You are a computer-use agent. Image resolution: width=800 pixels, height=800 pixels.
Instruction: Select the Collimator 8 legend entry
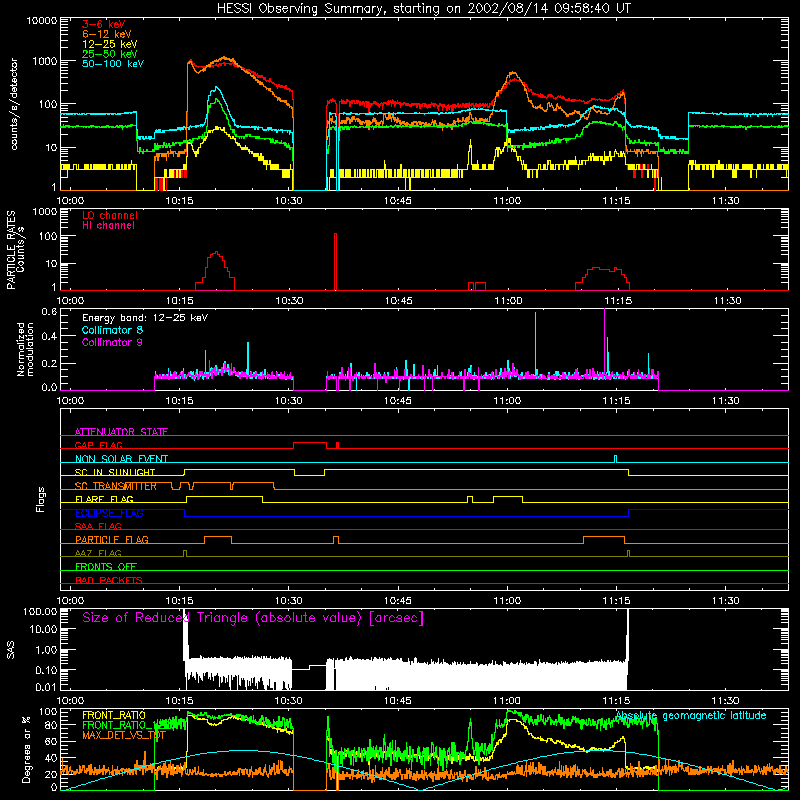click(112, 330)
